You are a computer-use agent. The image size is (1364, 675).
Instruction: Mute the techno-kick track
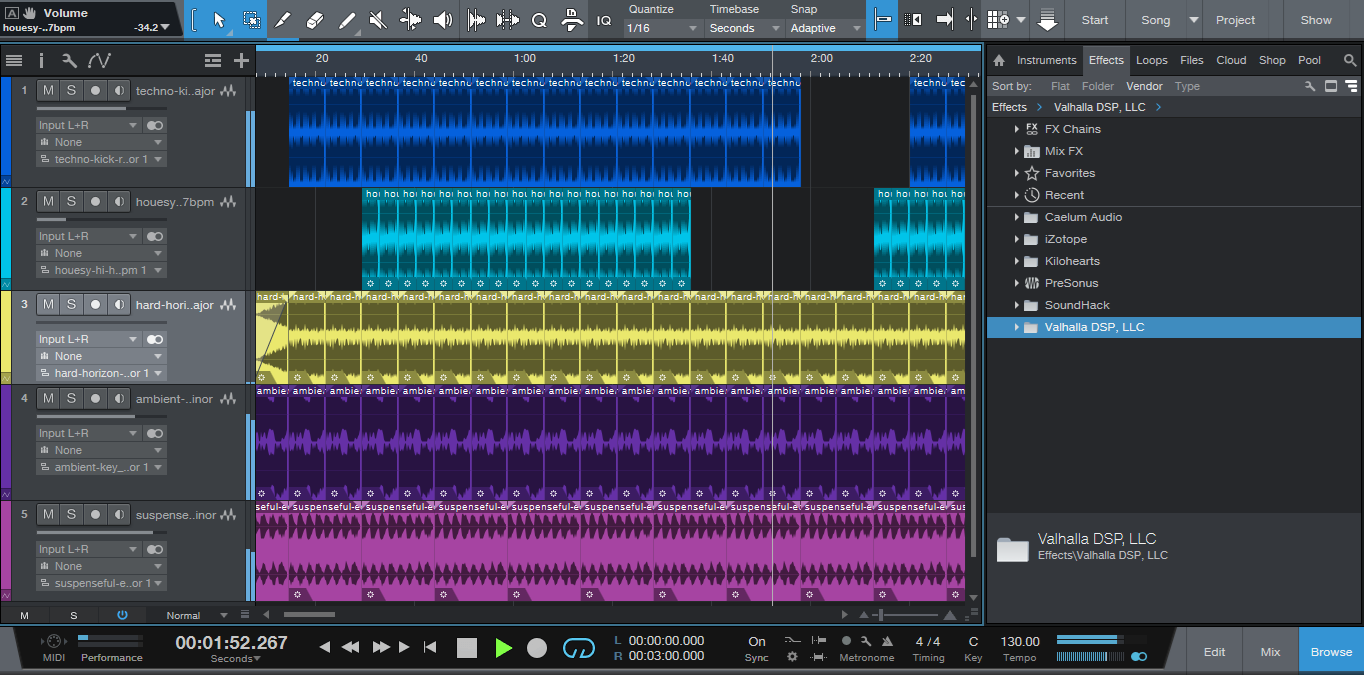pos(47,90)
